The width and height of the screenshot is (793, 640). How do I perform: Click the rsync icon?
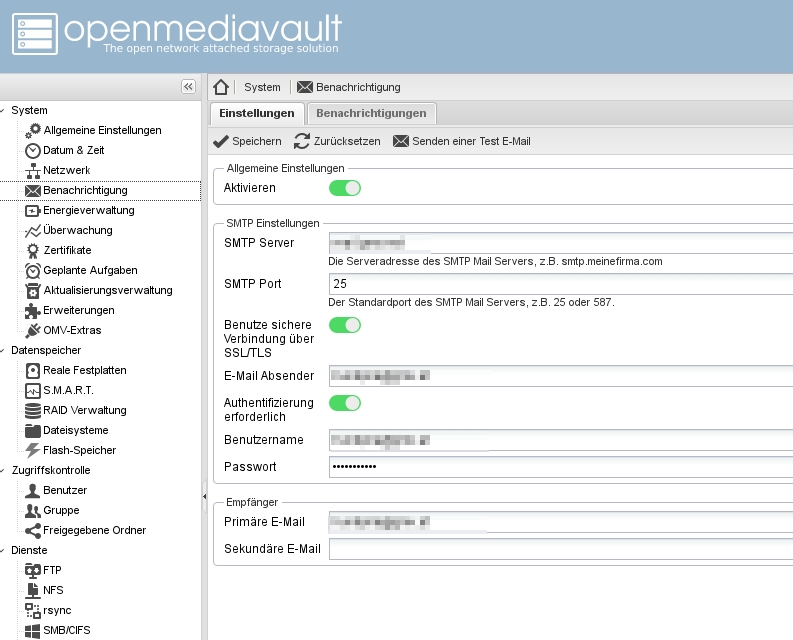click(x=33, y=610)
